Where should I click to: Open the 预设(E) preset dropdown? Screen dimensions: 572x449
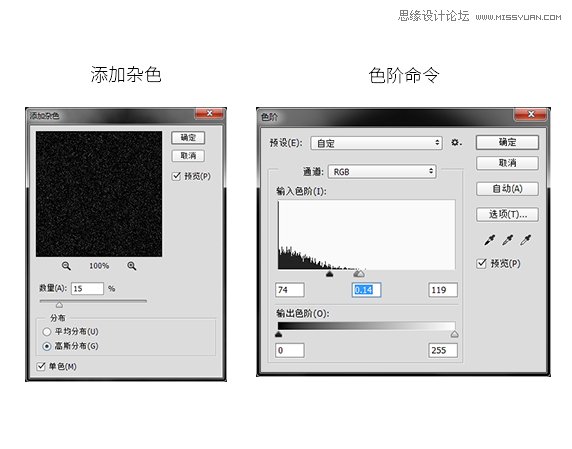click(x=376, y=143)
